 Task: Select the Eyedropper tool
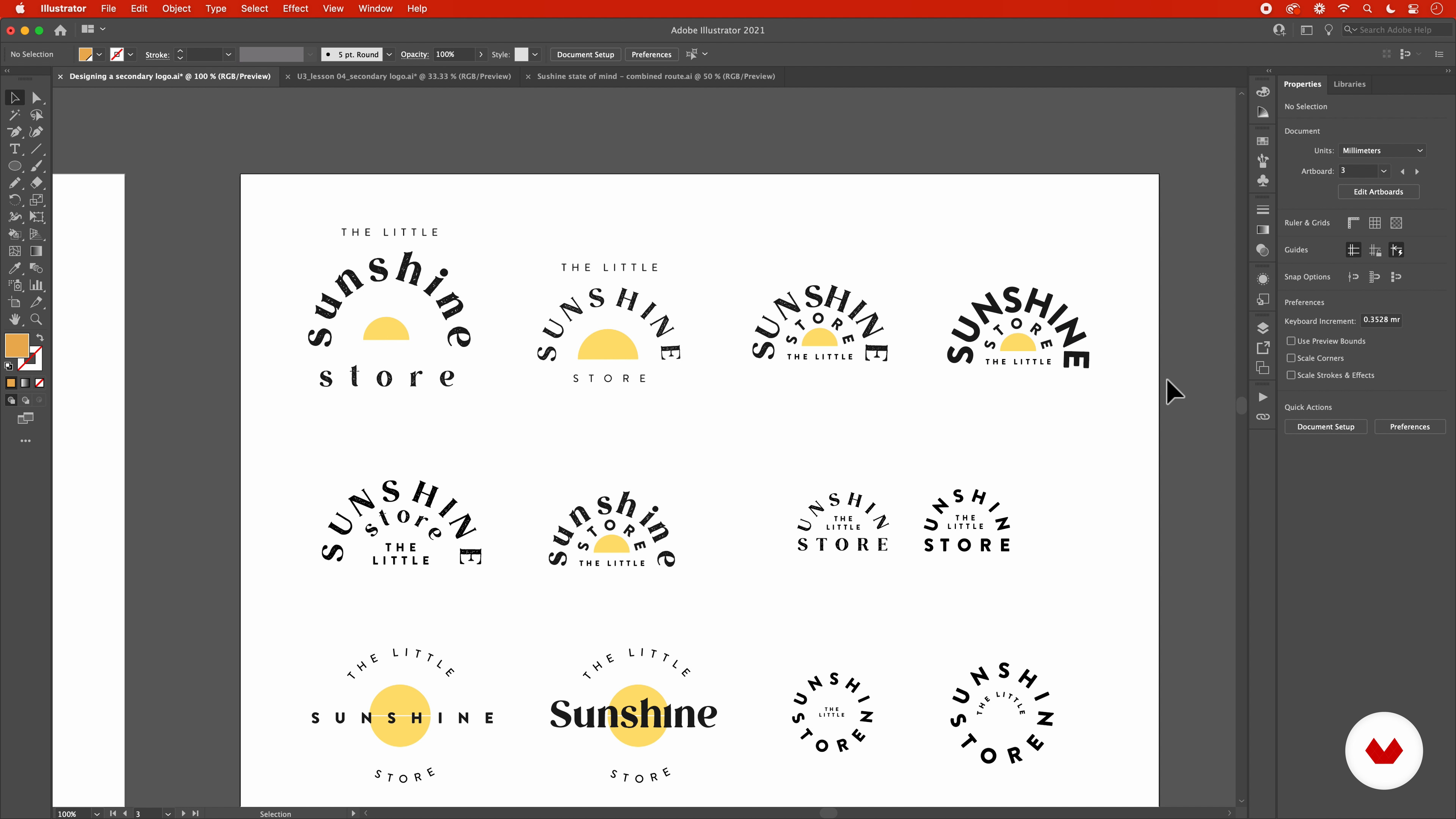pos(15,268)
